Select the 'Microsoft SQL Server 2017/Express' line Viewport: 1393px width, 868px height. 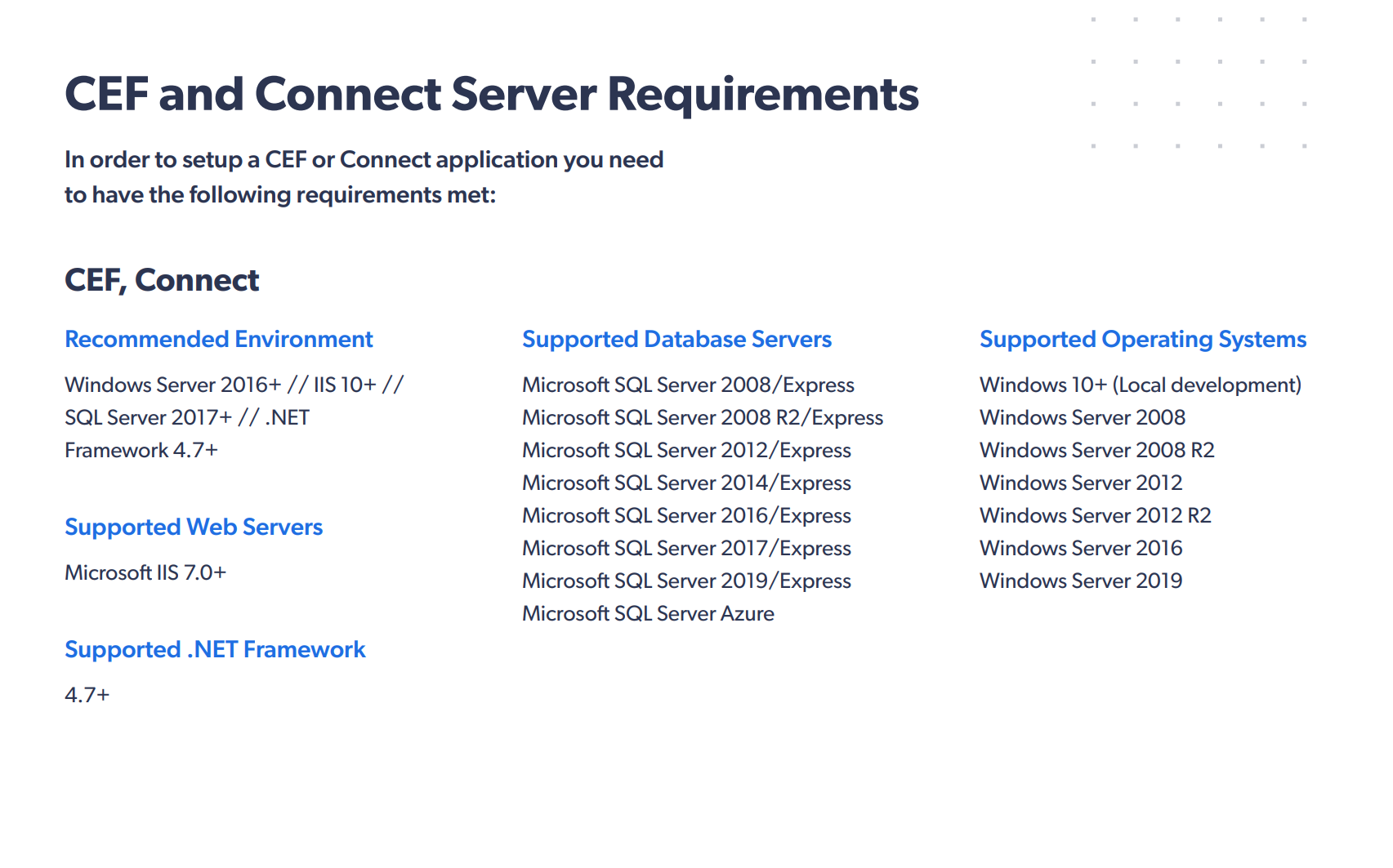pos(686,548)
